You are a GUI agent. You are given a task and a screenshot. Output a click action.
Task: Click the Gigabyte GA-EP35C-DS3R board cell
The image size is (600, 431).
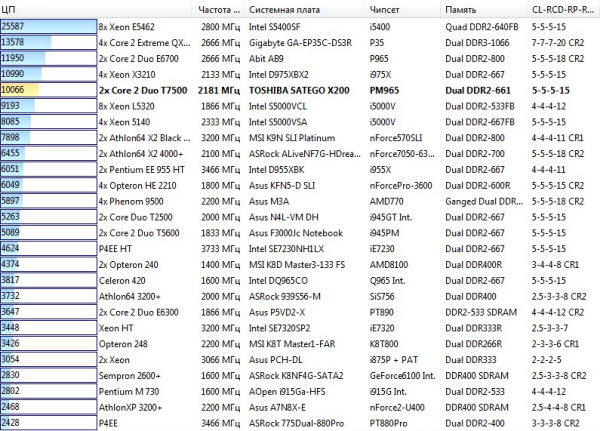pyautogui.click(x=300, y=43)
